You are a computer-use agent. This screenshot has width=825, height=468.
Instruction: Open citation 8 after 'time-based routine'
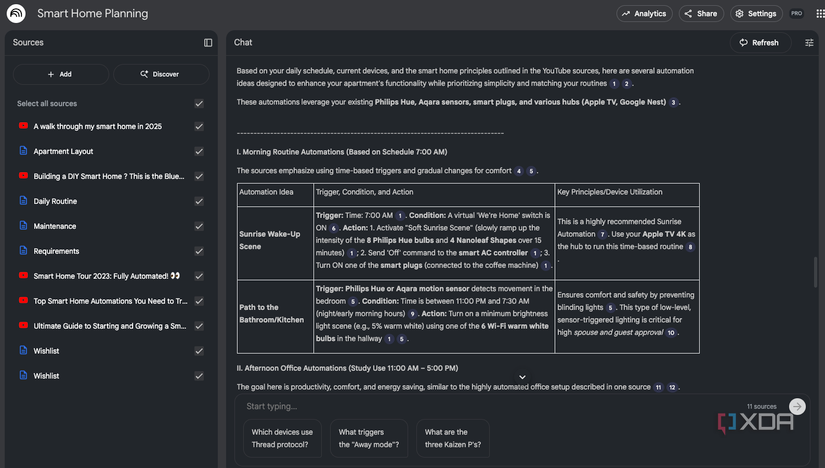tap(690, 247)
